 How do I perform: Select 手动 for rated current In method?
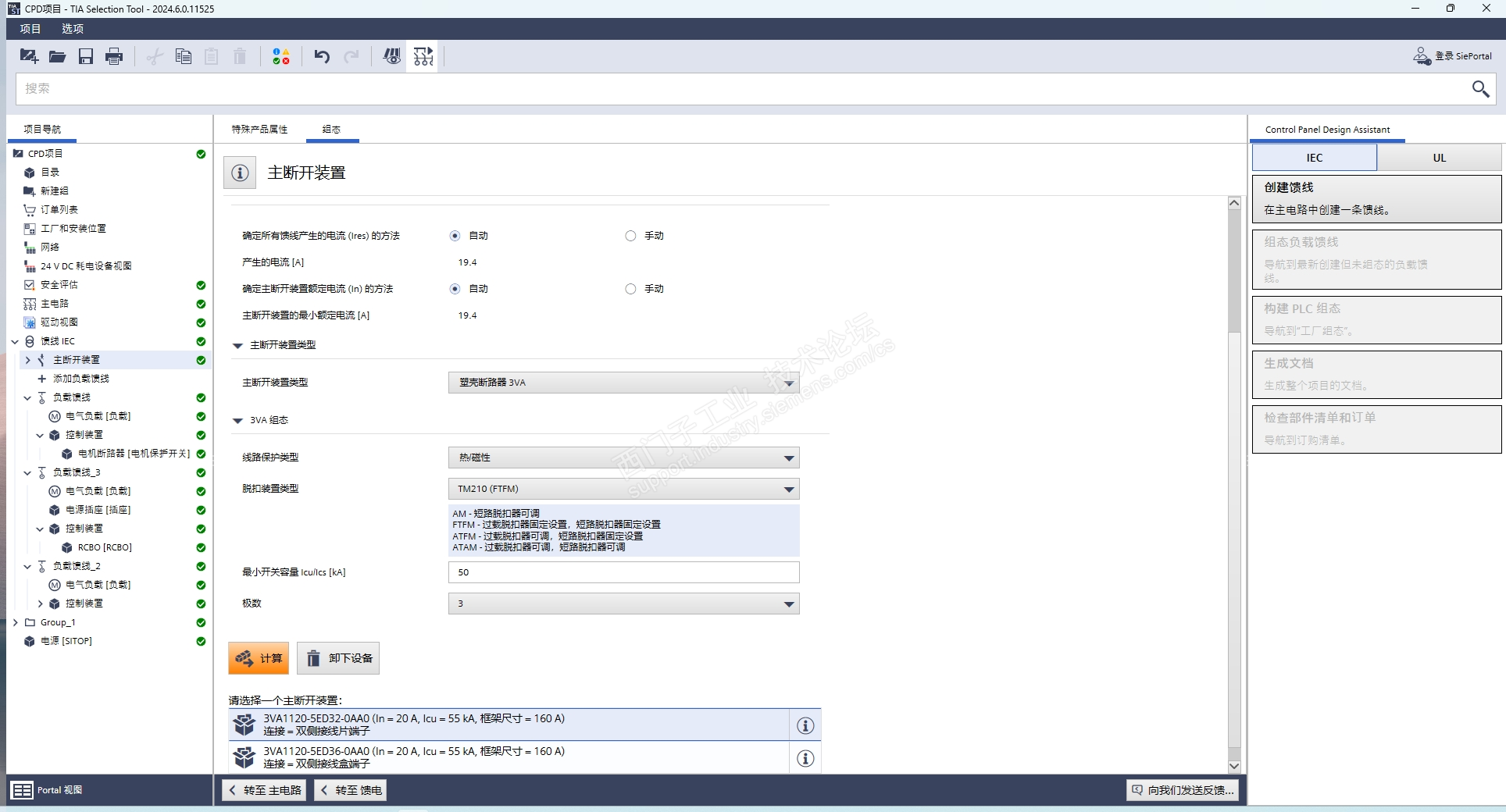coord(630,289)
